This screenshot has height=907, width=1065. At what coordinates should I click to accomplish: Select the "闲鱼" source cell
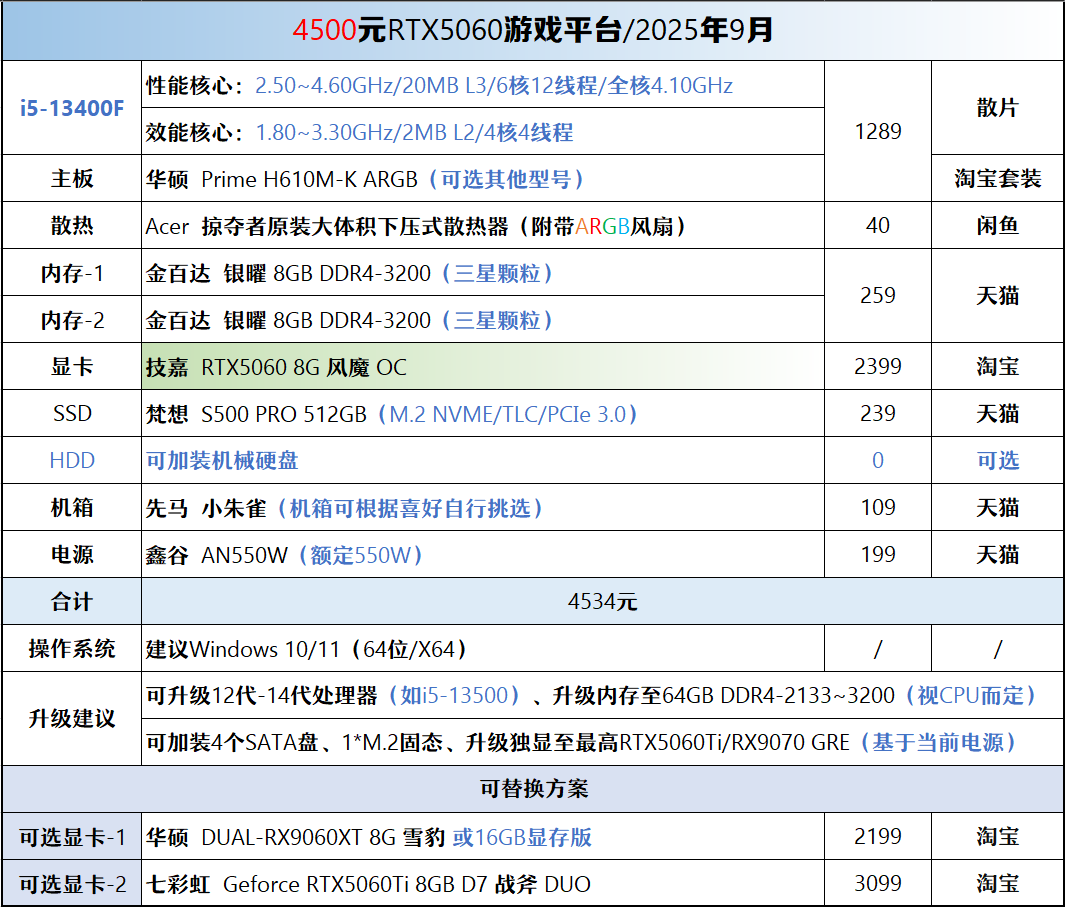click(997, 226)
